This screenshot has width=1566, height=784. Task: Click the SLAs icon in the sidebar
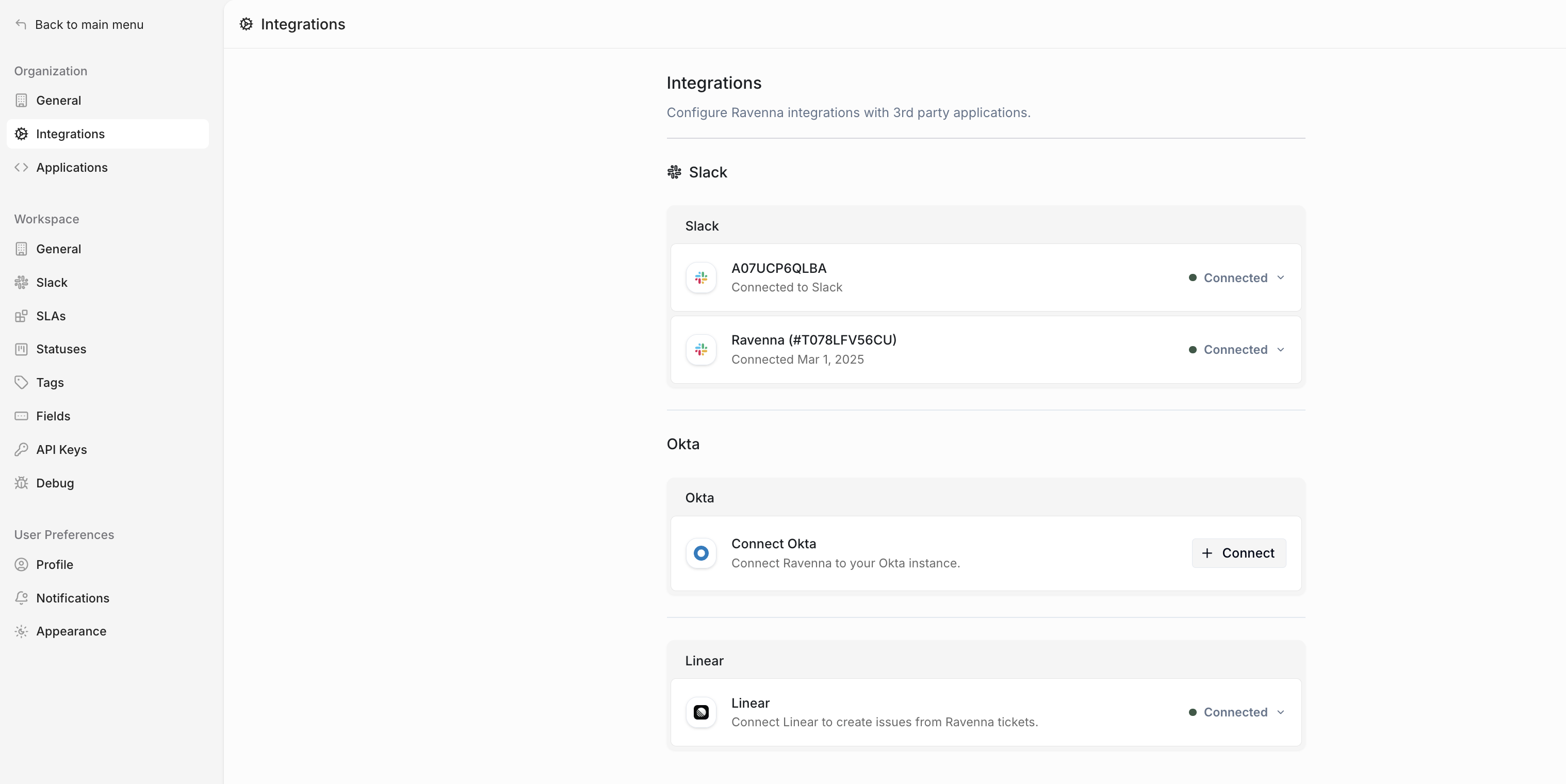[21, 316]
